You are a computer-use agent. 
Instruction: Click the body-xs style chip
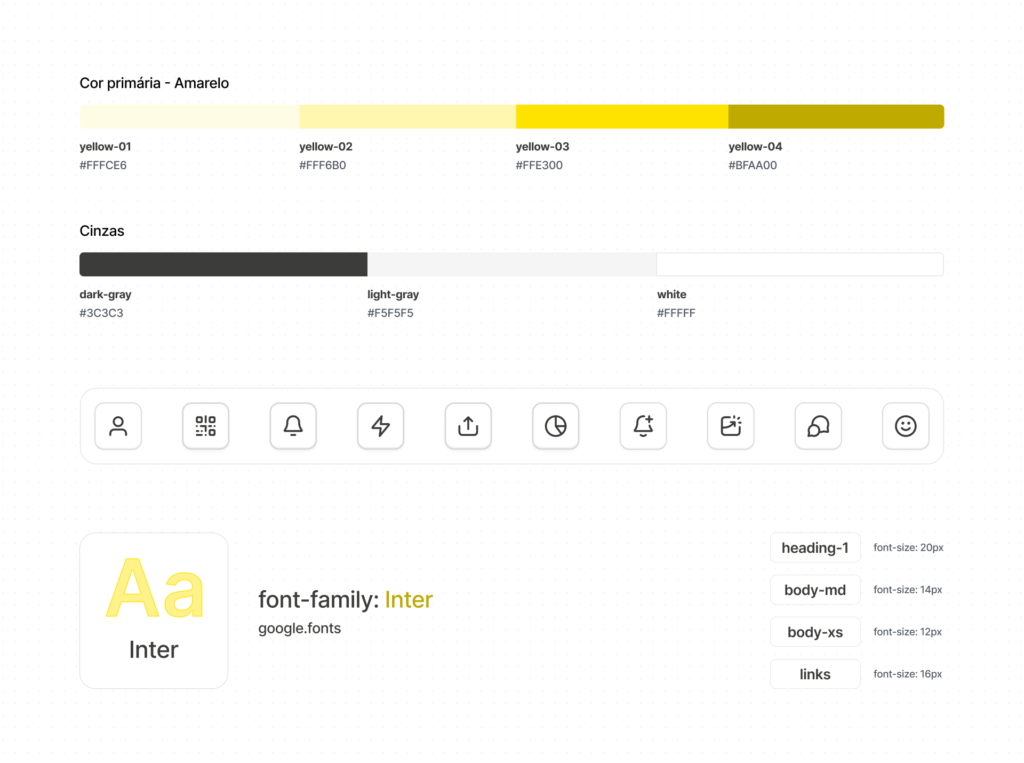coord(815,632)
